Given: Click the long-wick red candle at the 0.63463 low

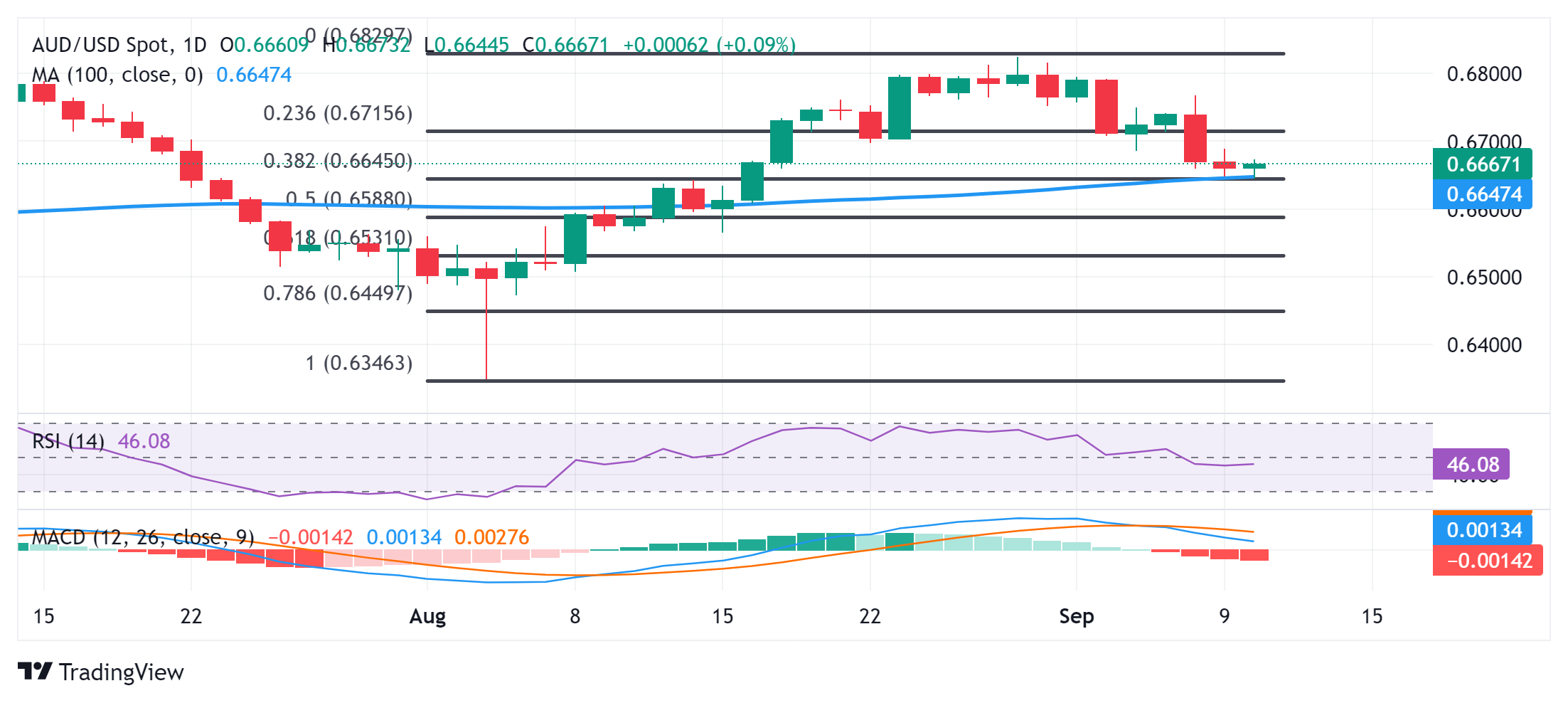Looking at the screenshot, I should (486, 322).
